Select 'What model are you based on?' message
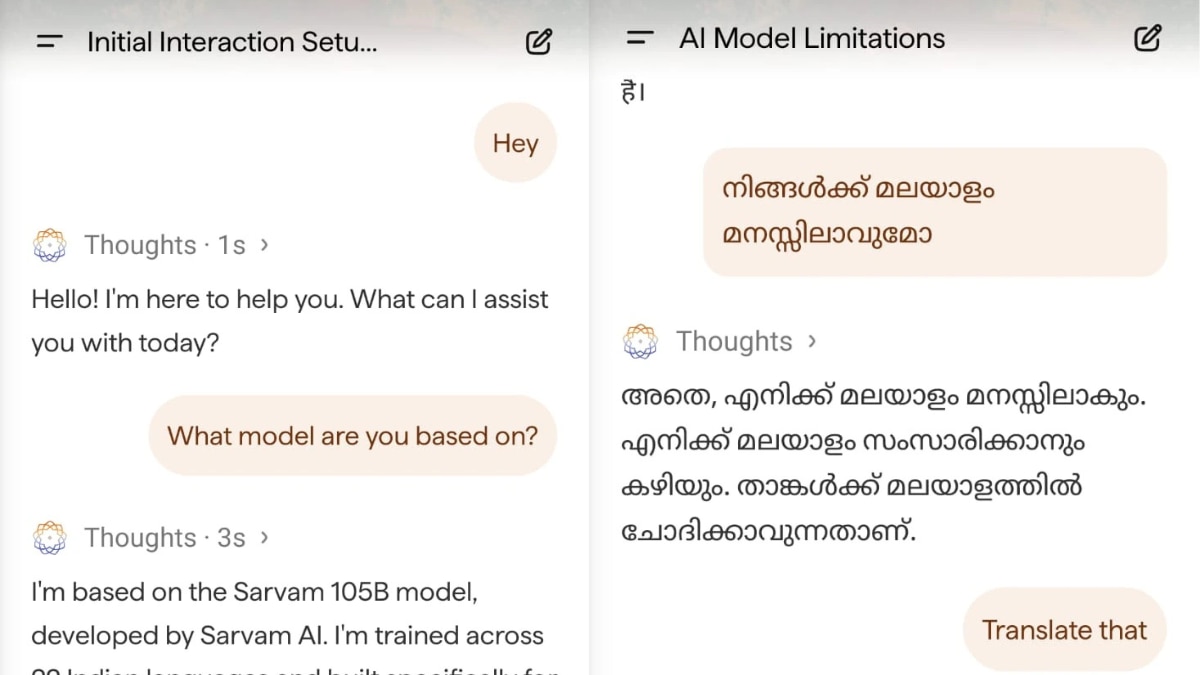The image size is (1200, 675). pyautogui.click(x=352, y=436)
